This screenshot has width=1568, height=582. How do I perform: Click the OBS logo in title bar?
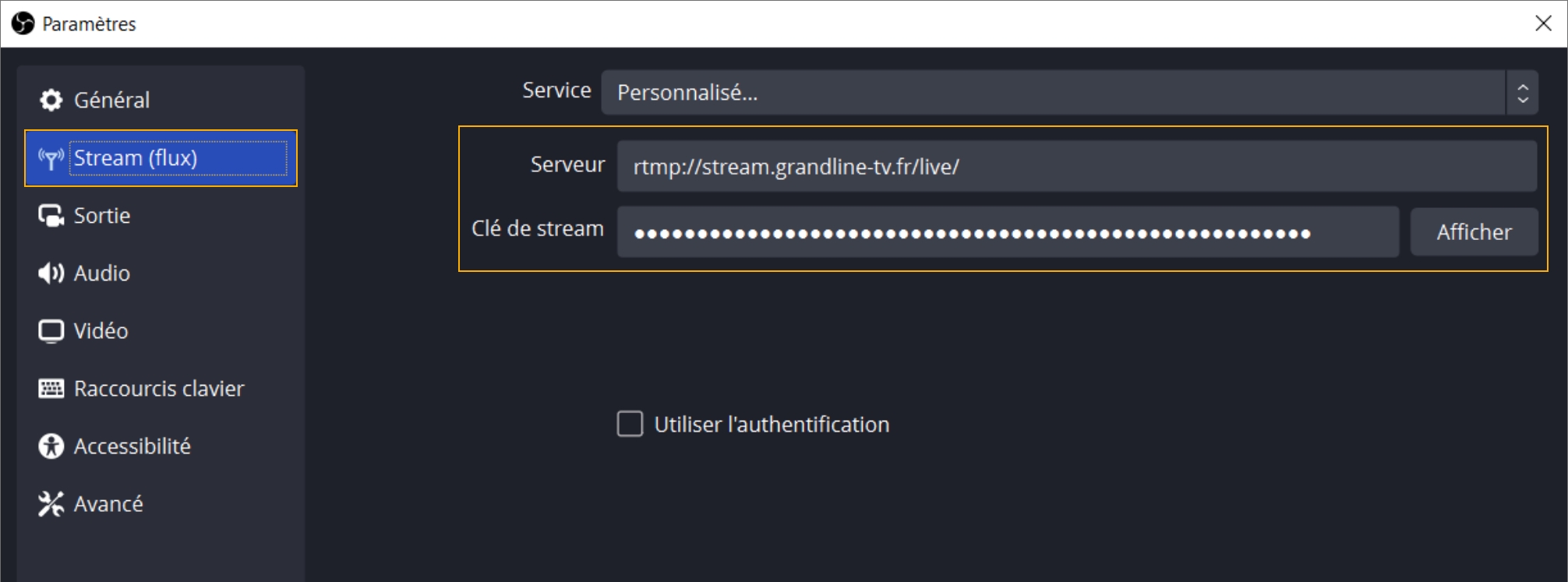[x=23, y=23]
